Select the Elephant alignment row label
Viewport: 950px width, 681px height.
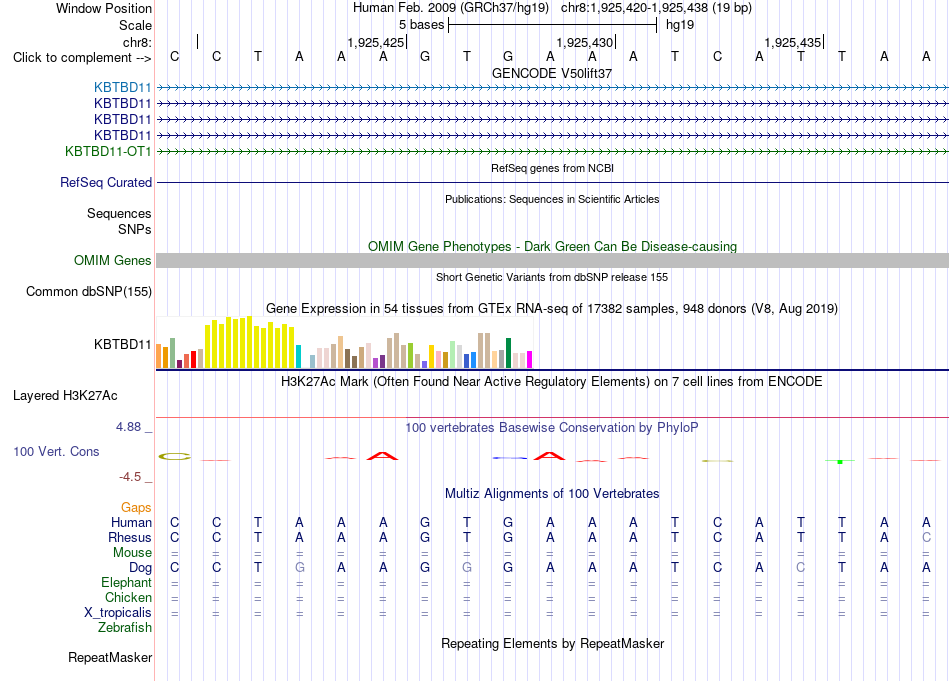[x=126, y=583]
